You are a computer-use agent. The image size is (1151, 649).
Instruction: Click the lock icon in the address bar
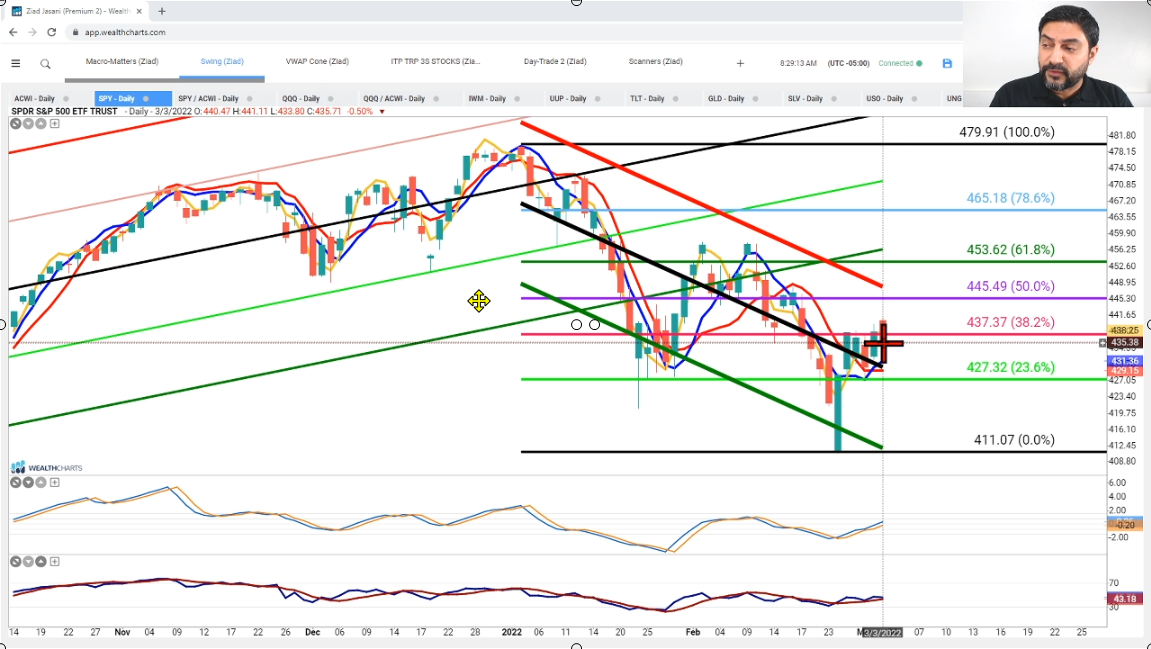point(75,32)
